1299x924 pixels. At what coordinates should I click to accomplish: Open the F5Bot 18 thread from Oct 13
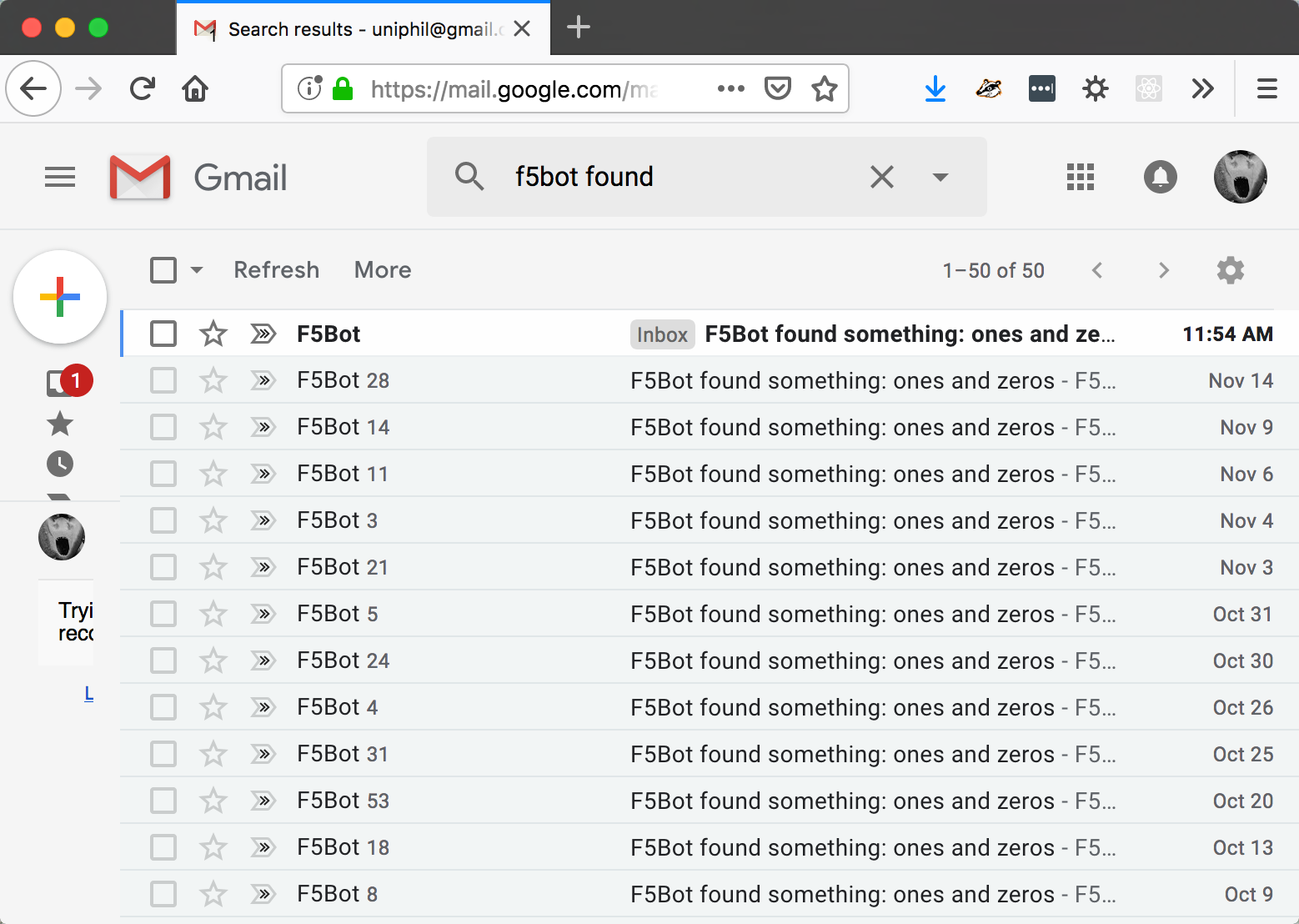pos(710,847)
